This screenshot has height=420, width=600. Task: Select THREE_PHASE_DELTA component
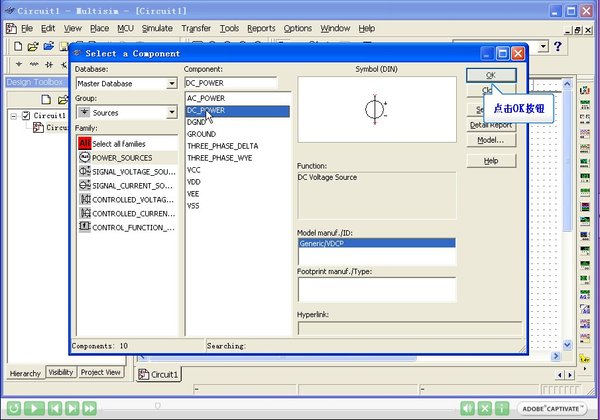237,146
